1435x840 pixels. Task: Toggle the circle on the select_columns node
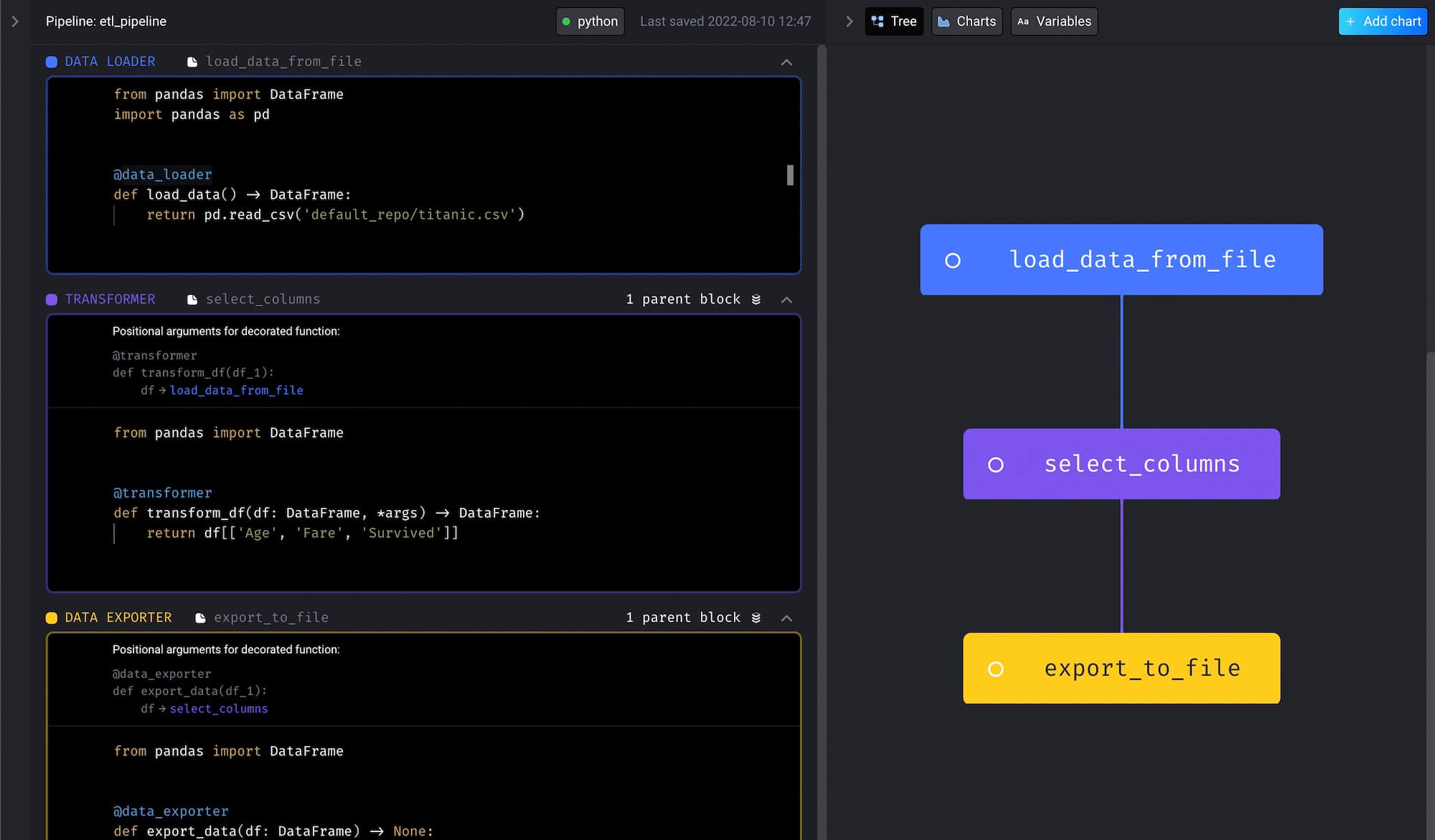[x=996, y=465]
